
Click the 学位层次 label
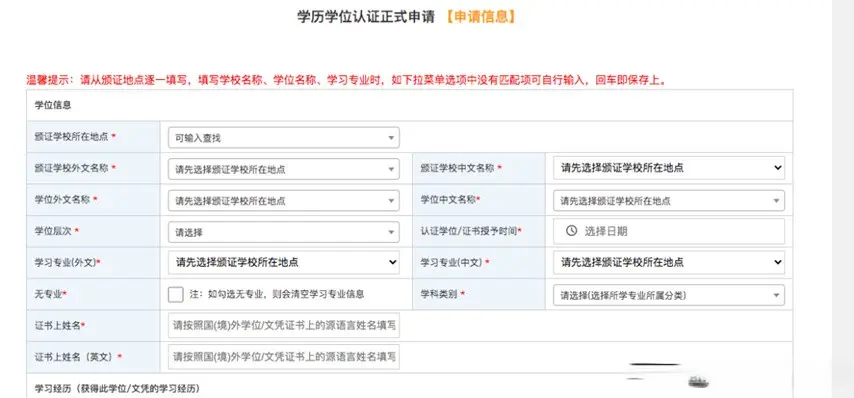click(x=57, y=231)
